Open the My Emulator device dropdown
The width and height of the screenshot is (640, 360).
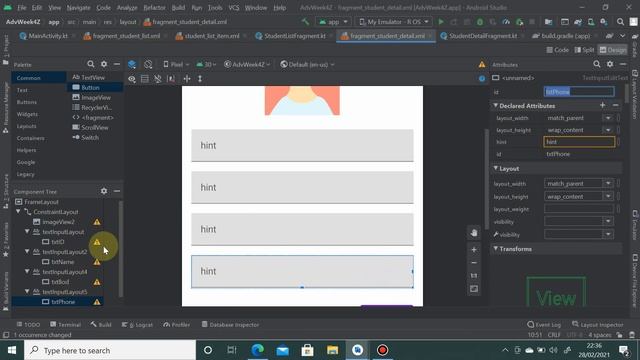[x=395, y=22]
